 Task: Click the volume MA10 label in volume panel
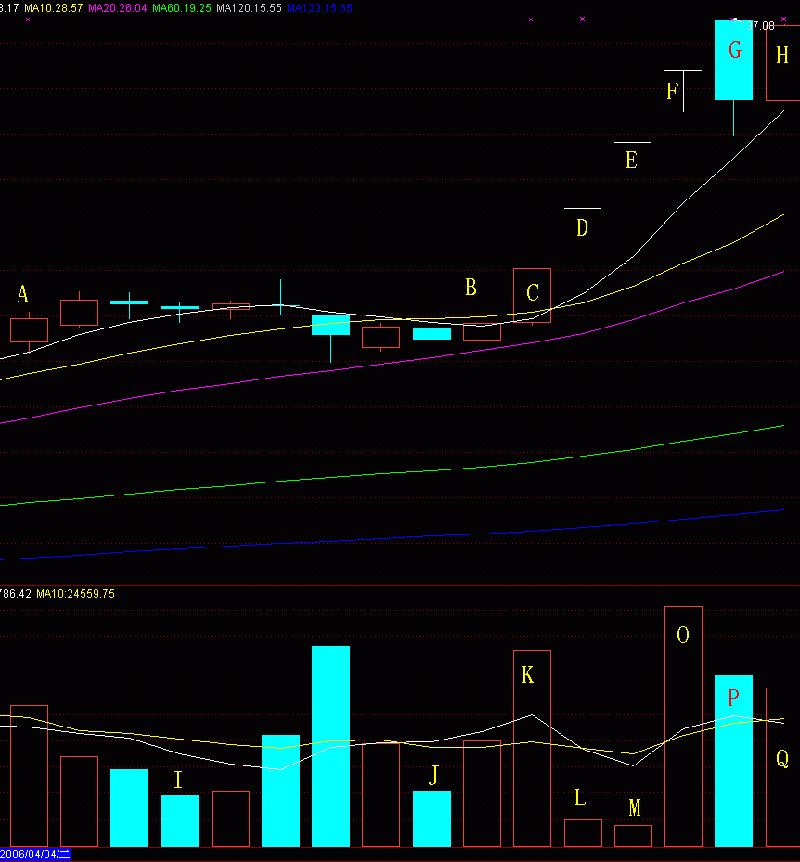point(75,593)
